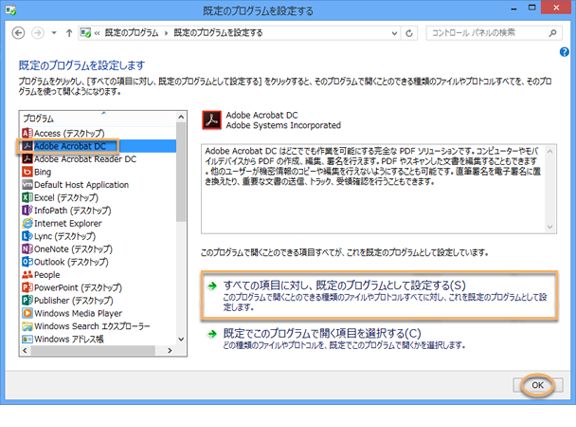Select the Publisher icon in list
The height and width of the screenshot is (427, 576).
pyautogui.click(x=27, y=300)
